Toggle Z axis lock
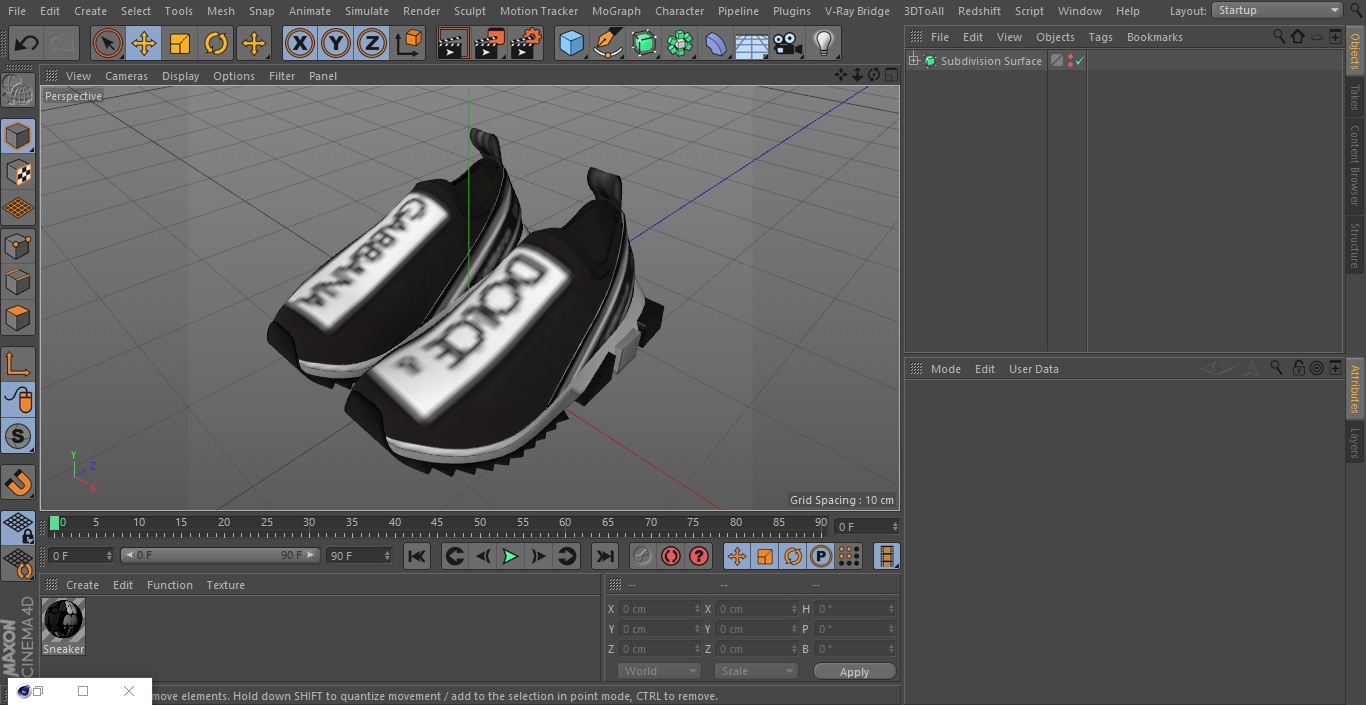This screenshot has height=705, width=1366. (x=372, y=43)
